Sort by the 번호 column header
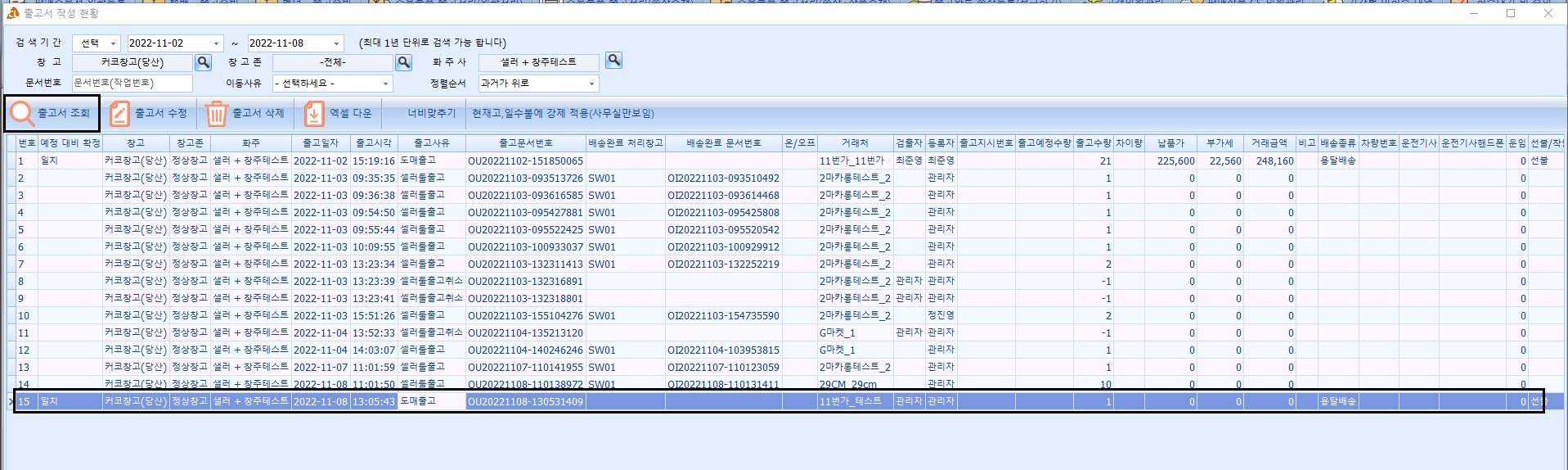This screenshot has width=1568, height=470. point(27,143)
